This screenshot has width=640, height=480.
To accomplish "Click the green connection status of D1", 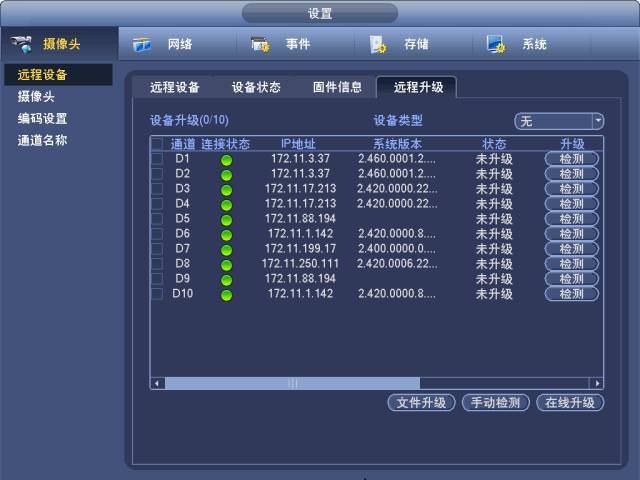I will (226, 159).
